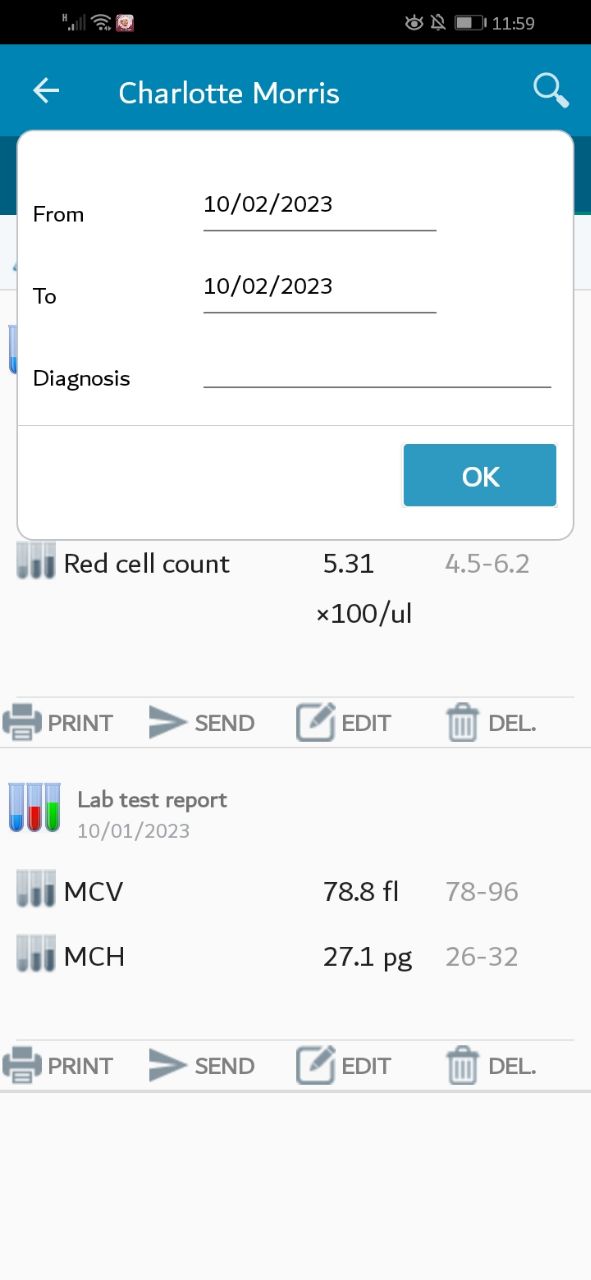Tap the Send icon under MCH report
The width and height of the screenshot is (591, 1280).
(x=168, y=1065)
